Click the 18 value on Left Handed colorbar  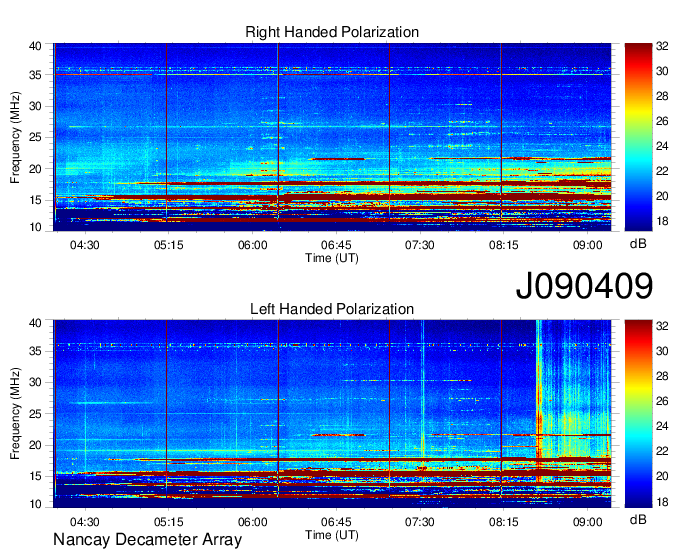662,502
